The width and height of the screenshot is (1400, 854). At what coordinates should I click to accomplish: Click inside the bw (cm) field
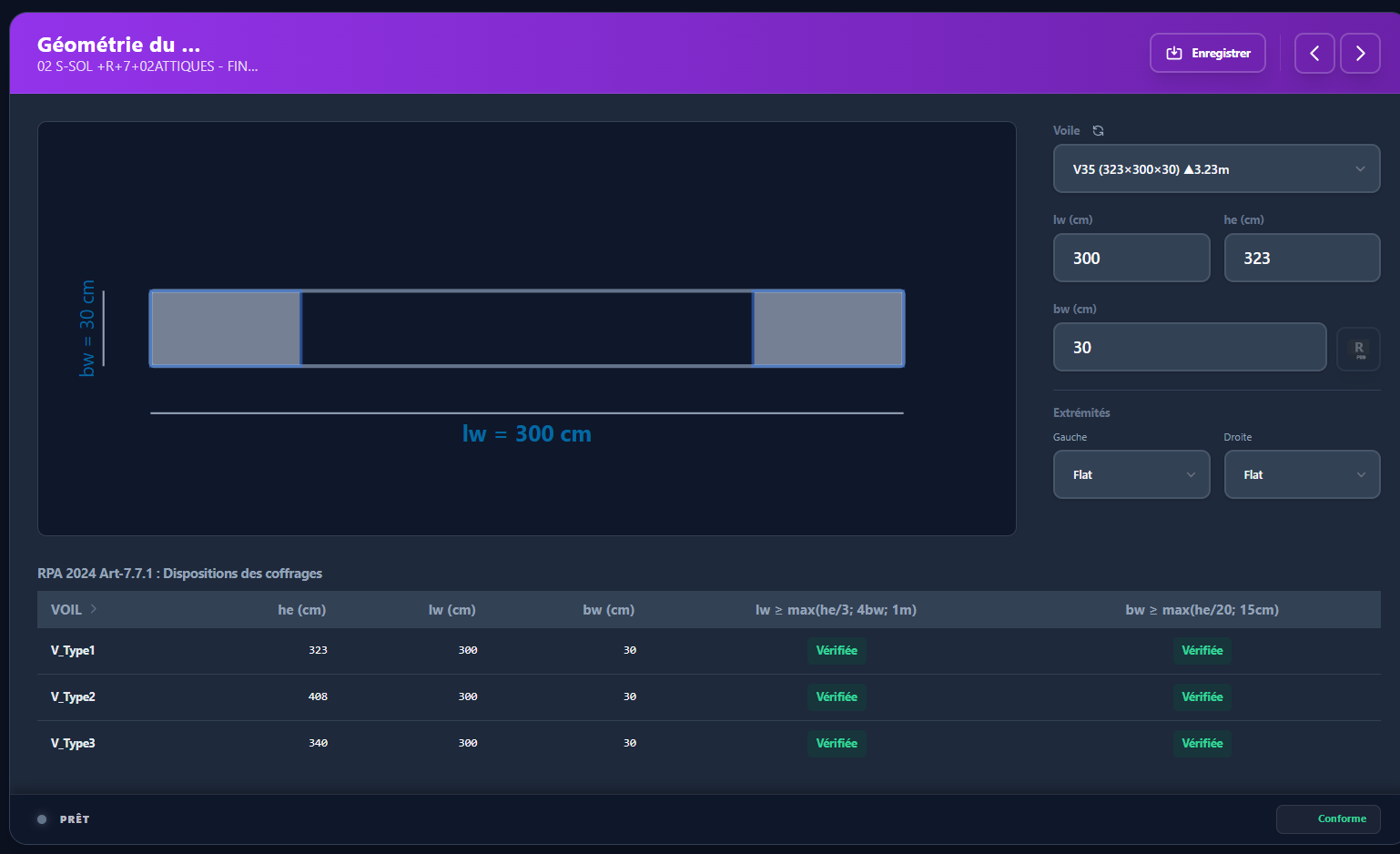1189,347
